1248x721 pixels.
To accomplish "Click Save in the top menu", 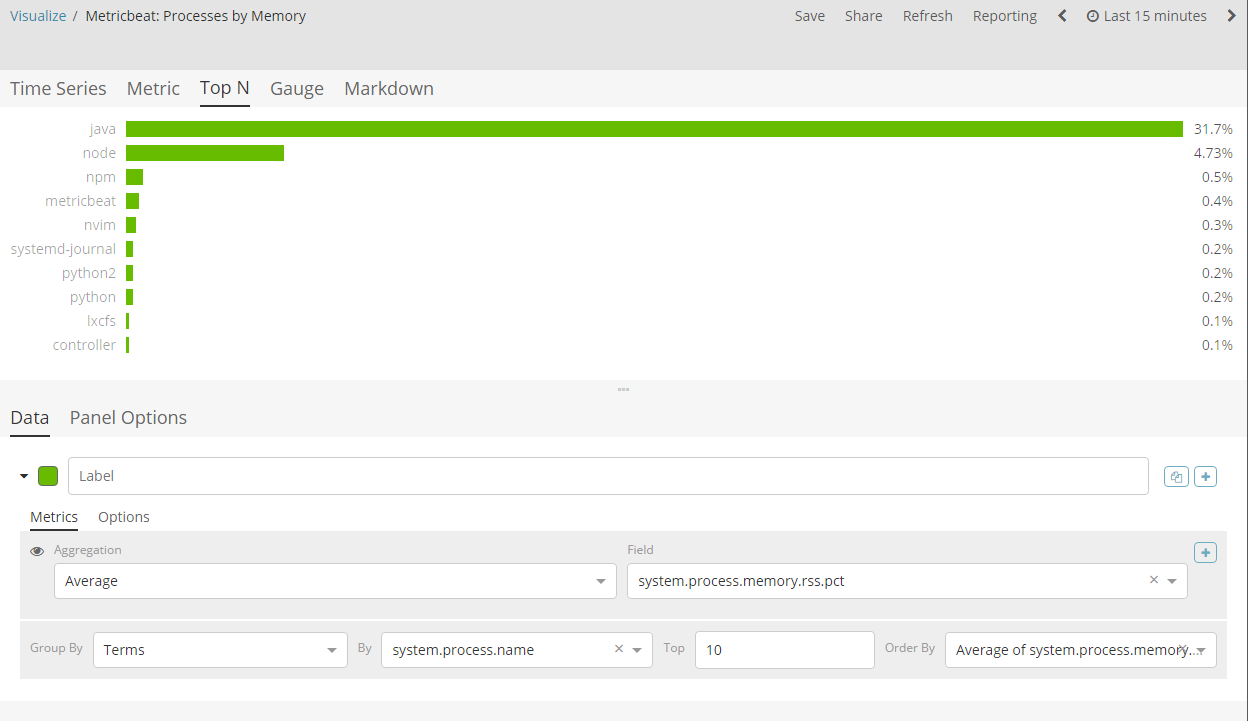I will (x=810, y=16).
